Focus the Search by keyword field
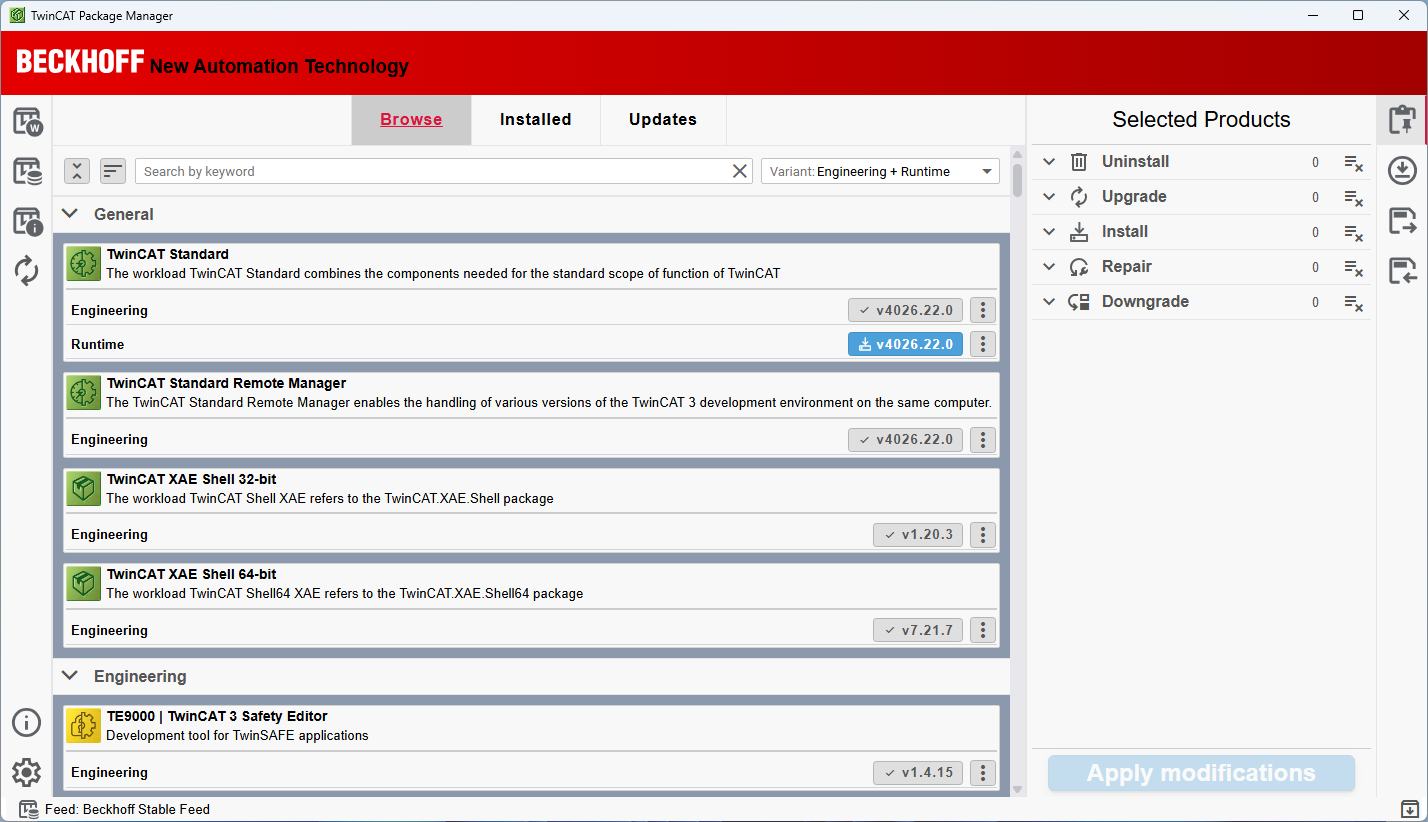 click(435, 171)
